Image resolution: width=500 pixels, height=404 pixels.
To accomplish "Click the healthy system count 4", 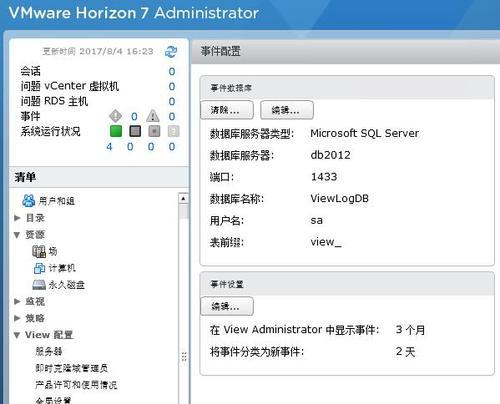I will (109, 147).
